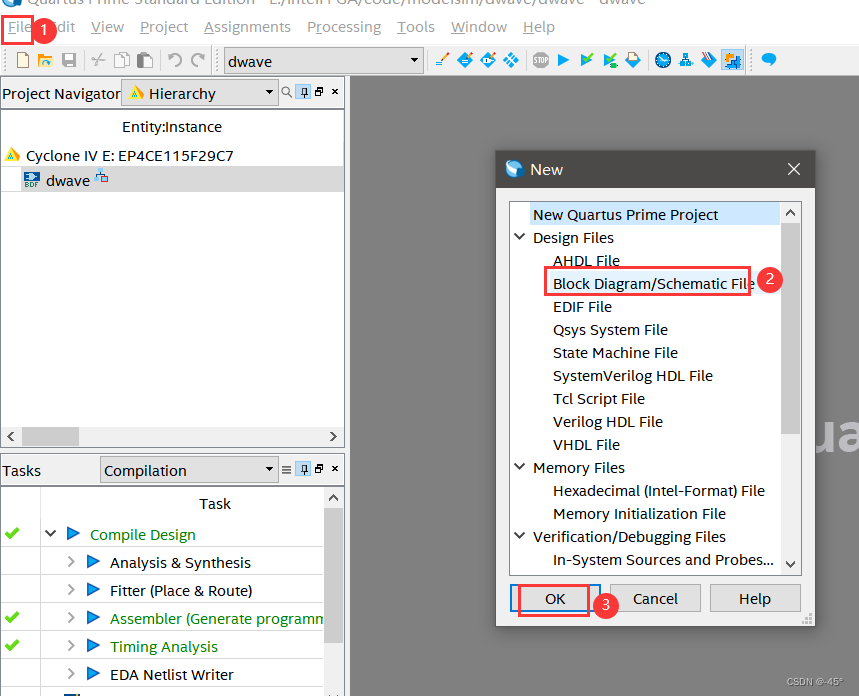Select Tcl Script File
Screen dimensions: 859x696
599,398
